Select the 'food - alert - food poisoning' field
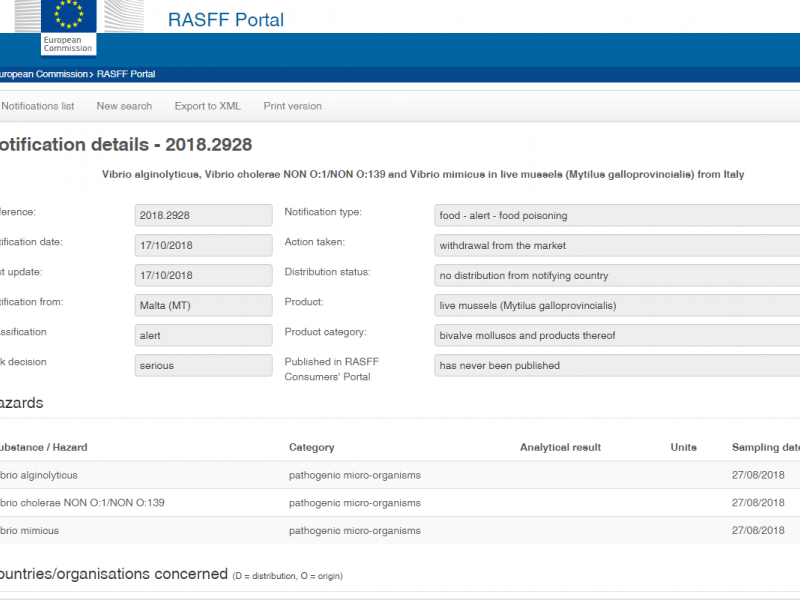Image resolution: width=800 pixels, height=600 pixels. pos(617,215)
